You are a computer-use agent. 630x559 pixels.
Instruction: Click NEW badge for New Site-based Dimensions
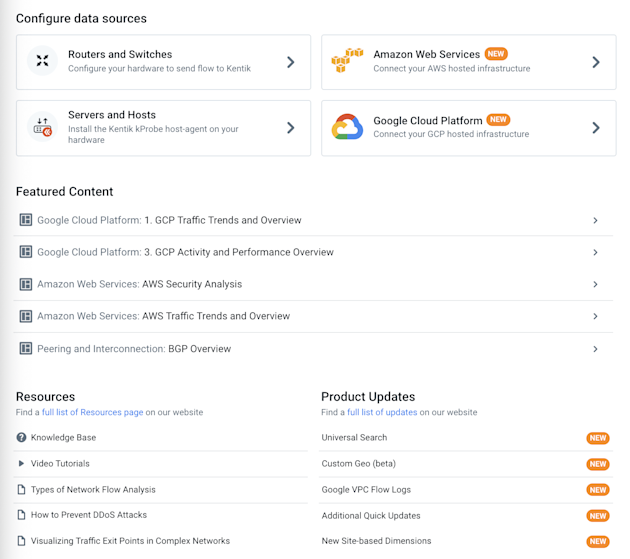(x=598, y=542)
